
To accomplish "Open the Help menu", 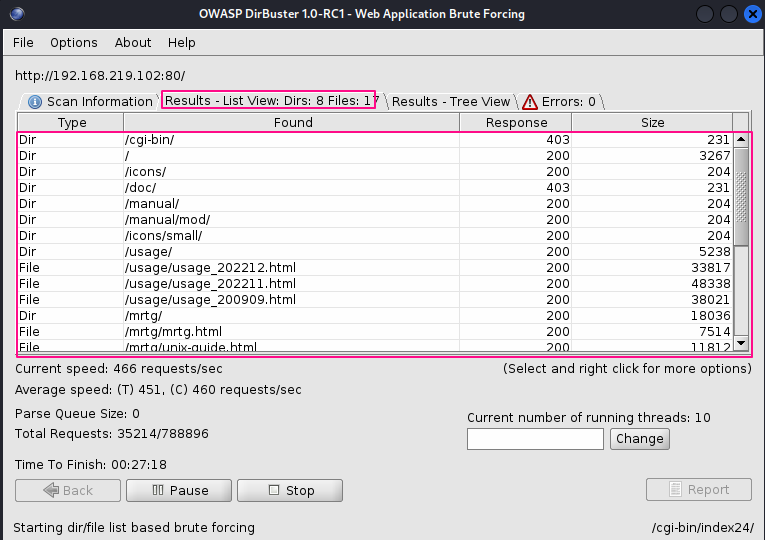I will [182, 43].
